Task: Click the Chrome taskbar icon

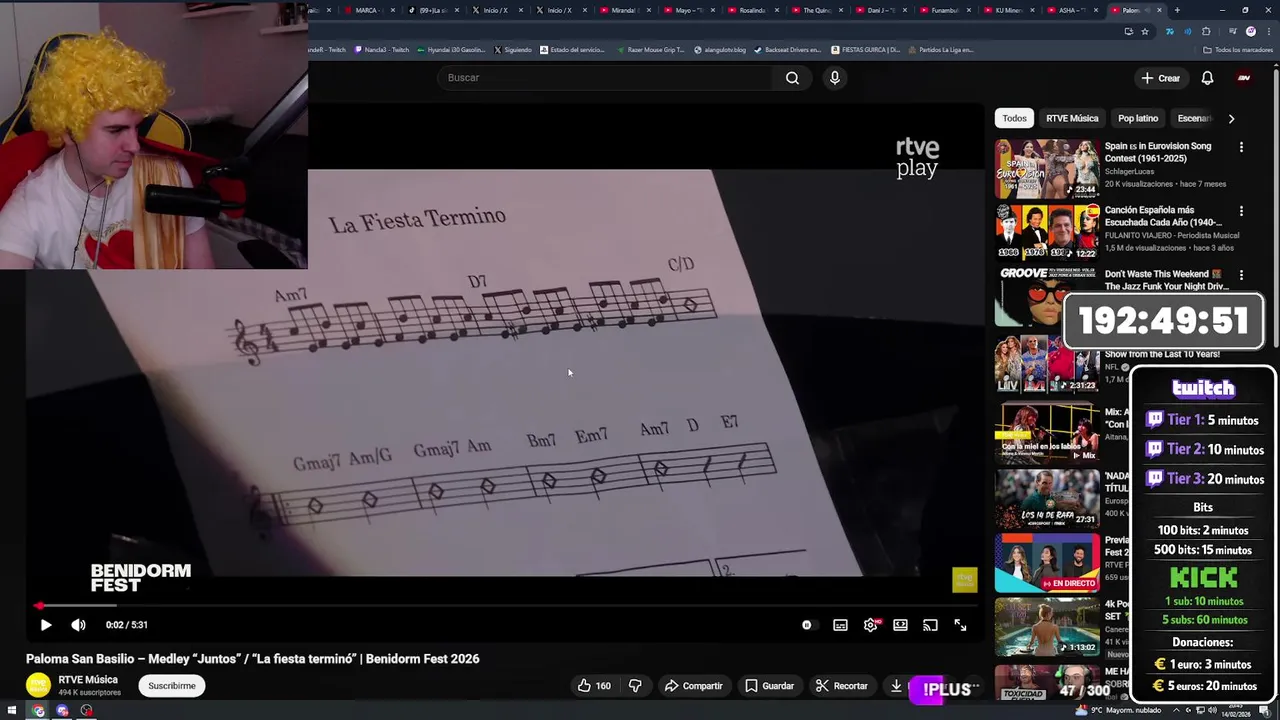Action: point(38,711)
